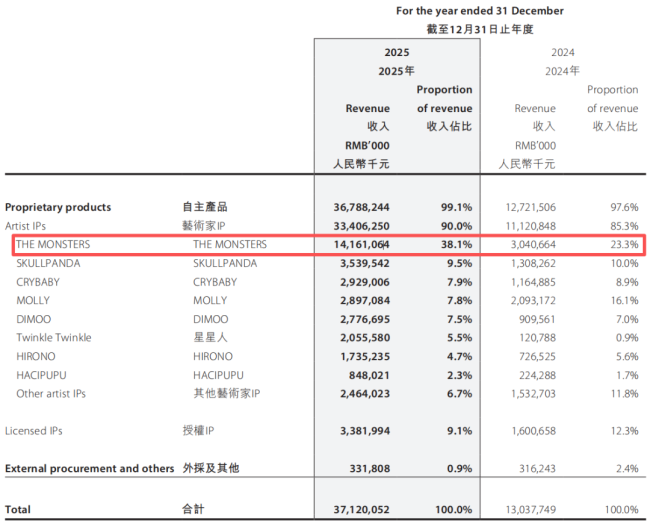Click the Chinese total label 合計
The image size is (650, 521).
click(x=193, y=509)
